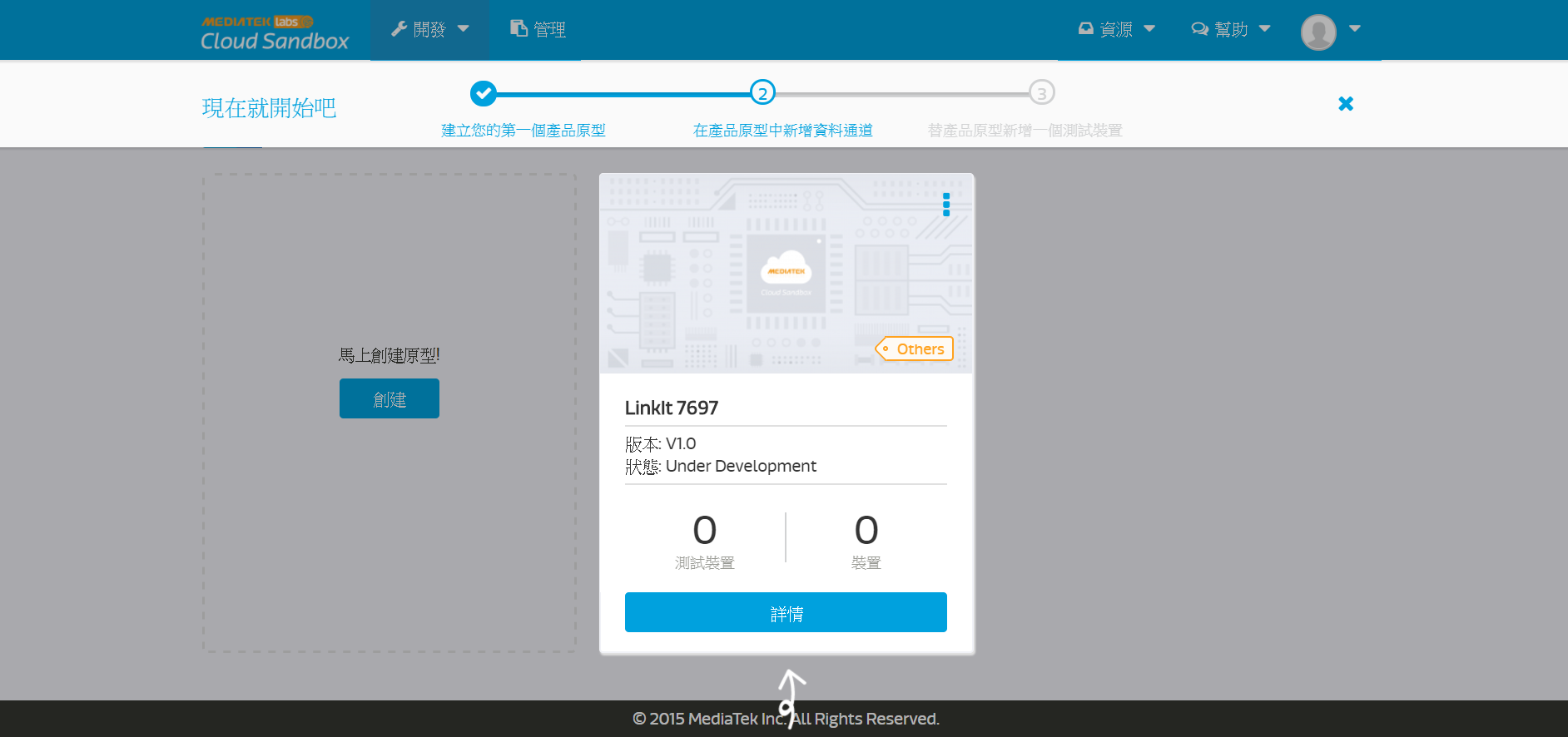This screenshot has height=737, width=1568.
Task: Open the three-dot options menu on LinkIt 7697 card
Action: (x=946, y=205)
